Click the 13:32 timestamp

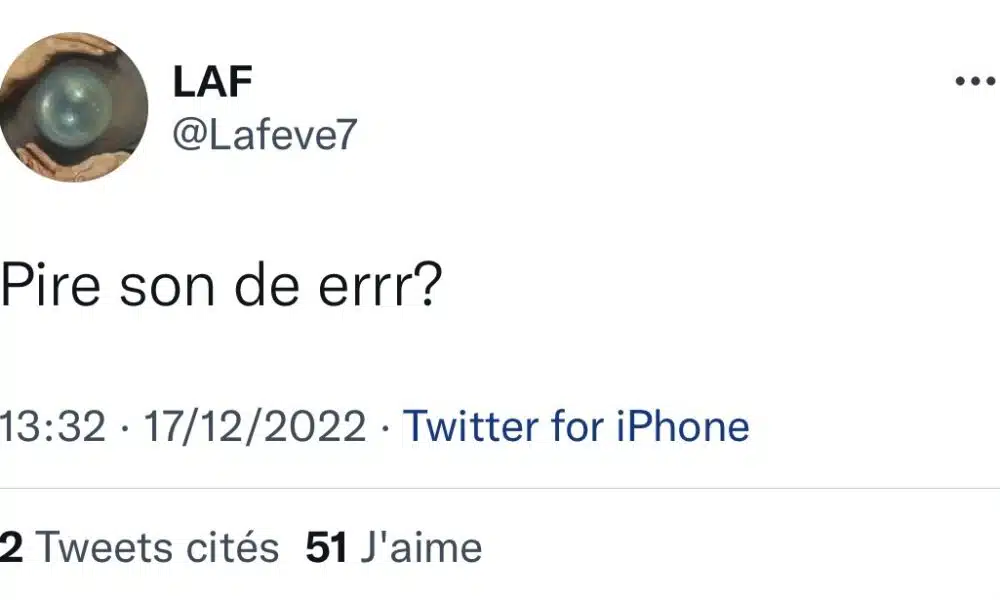[53, 427]
